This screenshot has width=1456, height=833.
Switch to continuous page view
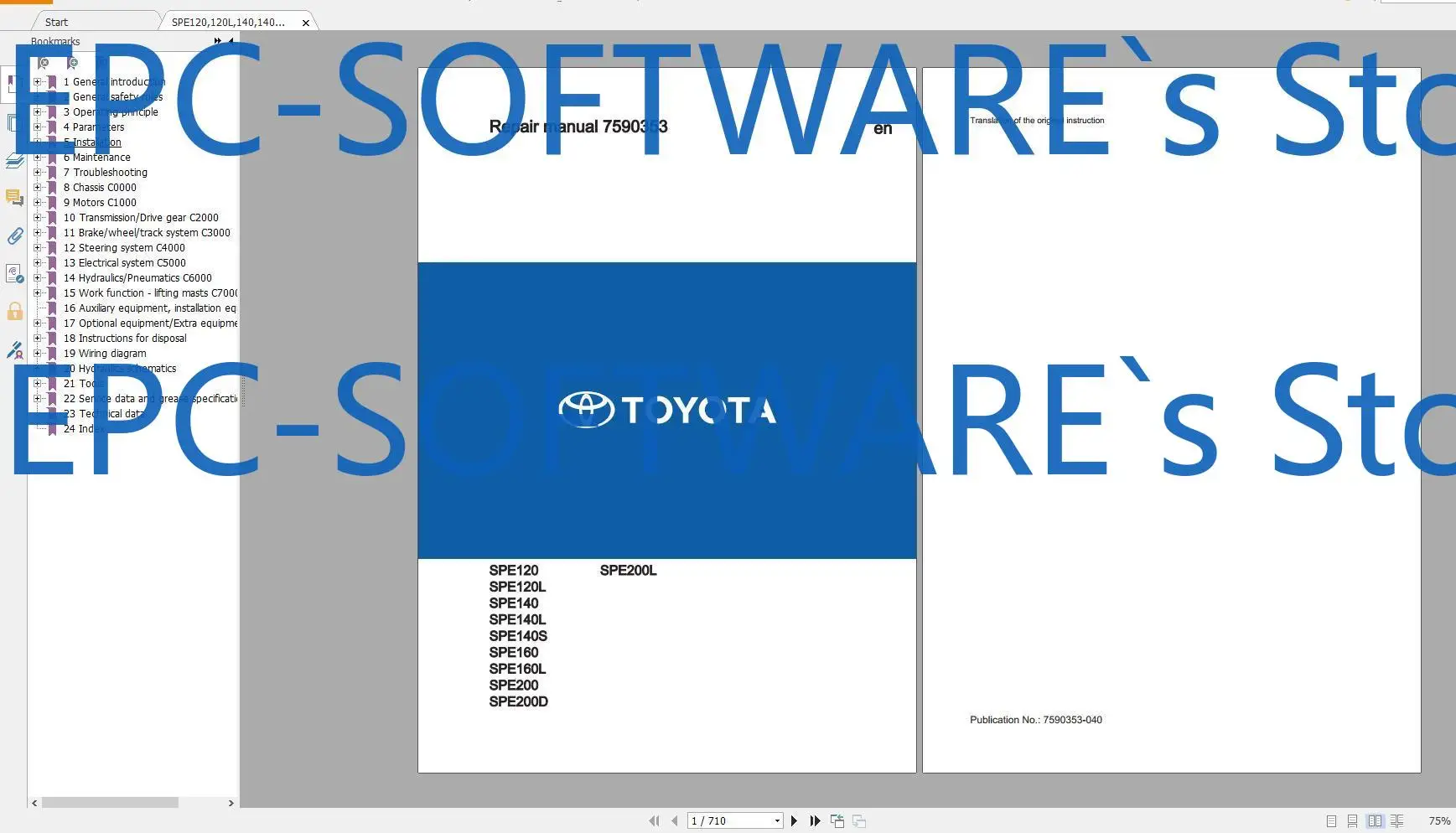click(1352, 821)
